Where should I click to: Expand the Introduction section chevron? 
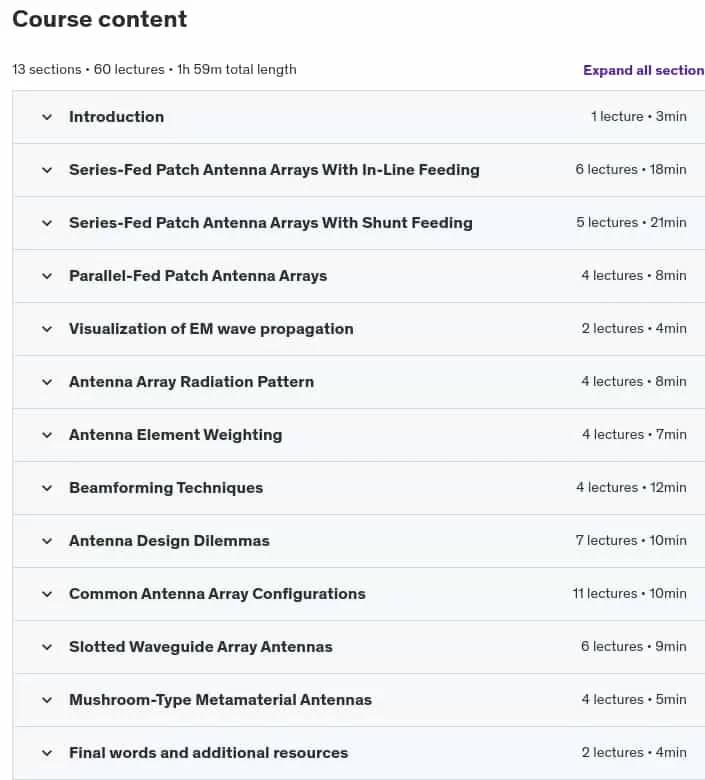click(x=47, y=117)
